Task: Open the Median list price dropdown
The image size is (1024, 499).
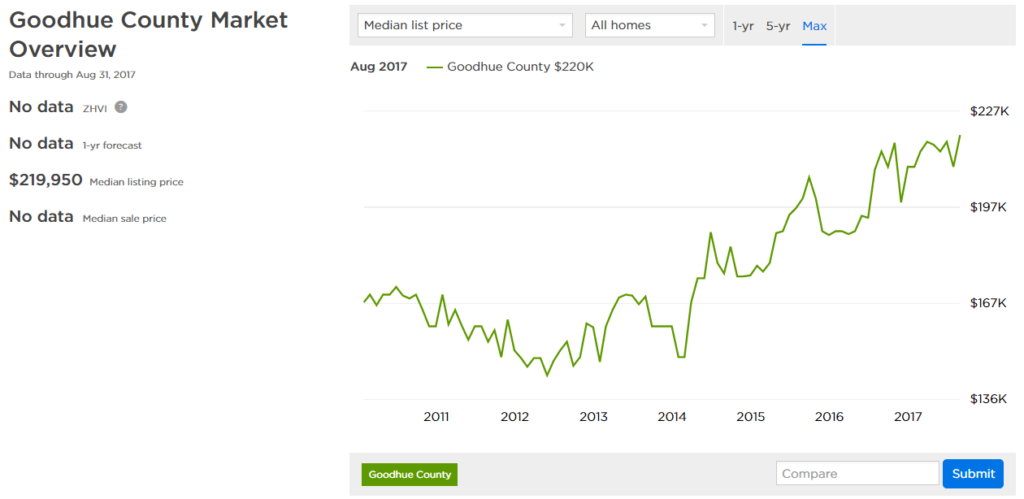Action: tap(465, 25)
